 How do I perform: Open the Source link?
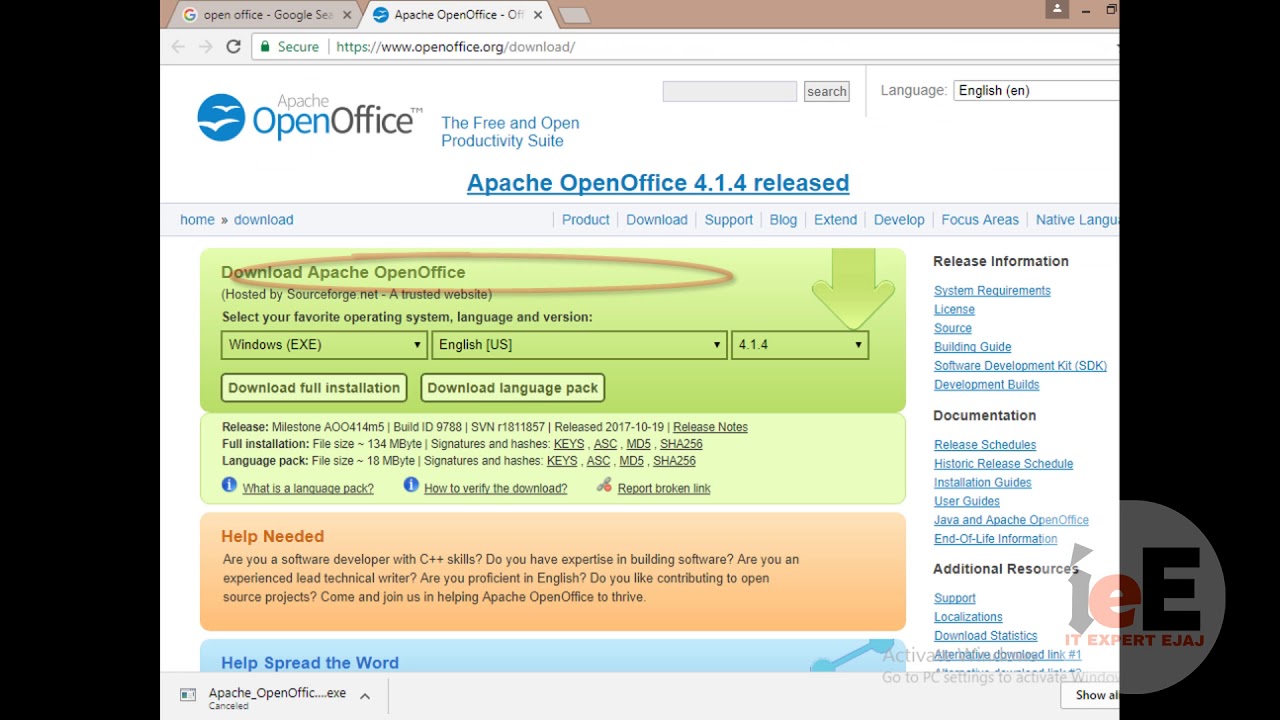pos(953,328)
